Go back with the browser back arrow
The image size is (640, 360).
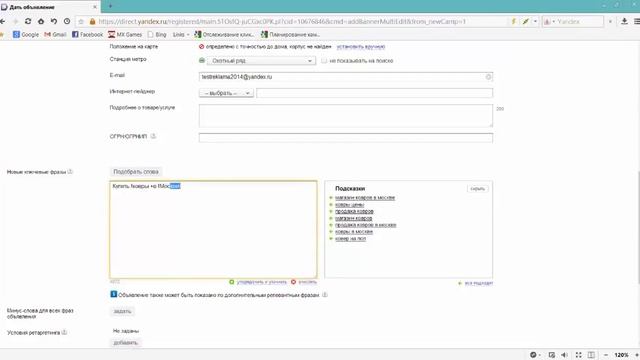pos(3,21)
